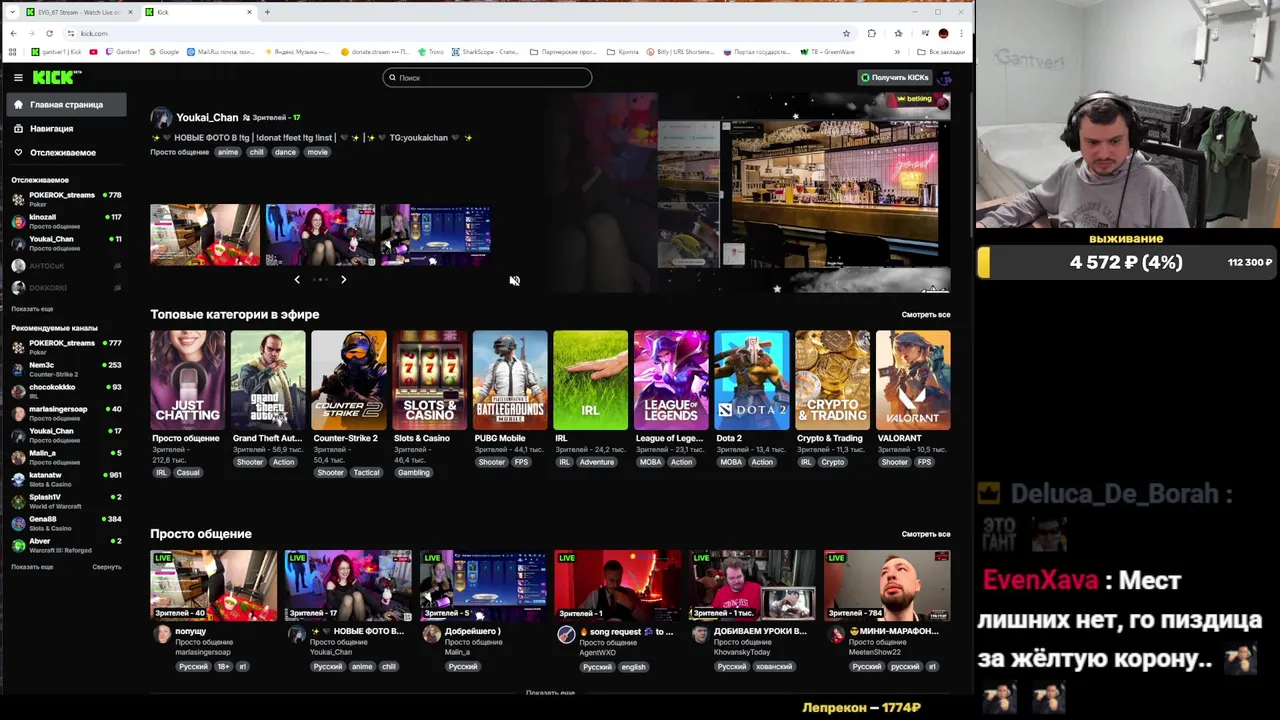The width and height of the screenshot is (1280, 720).
Task: Open Смотреть все for top categories
Action: pyautogui.click(x=926, y=315)
